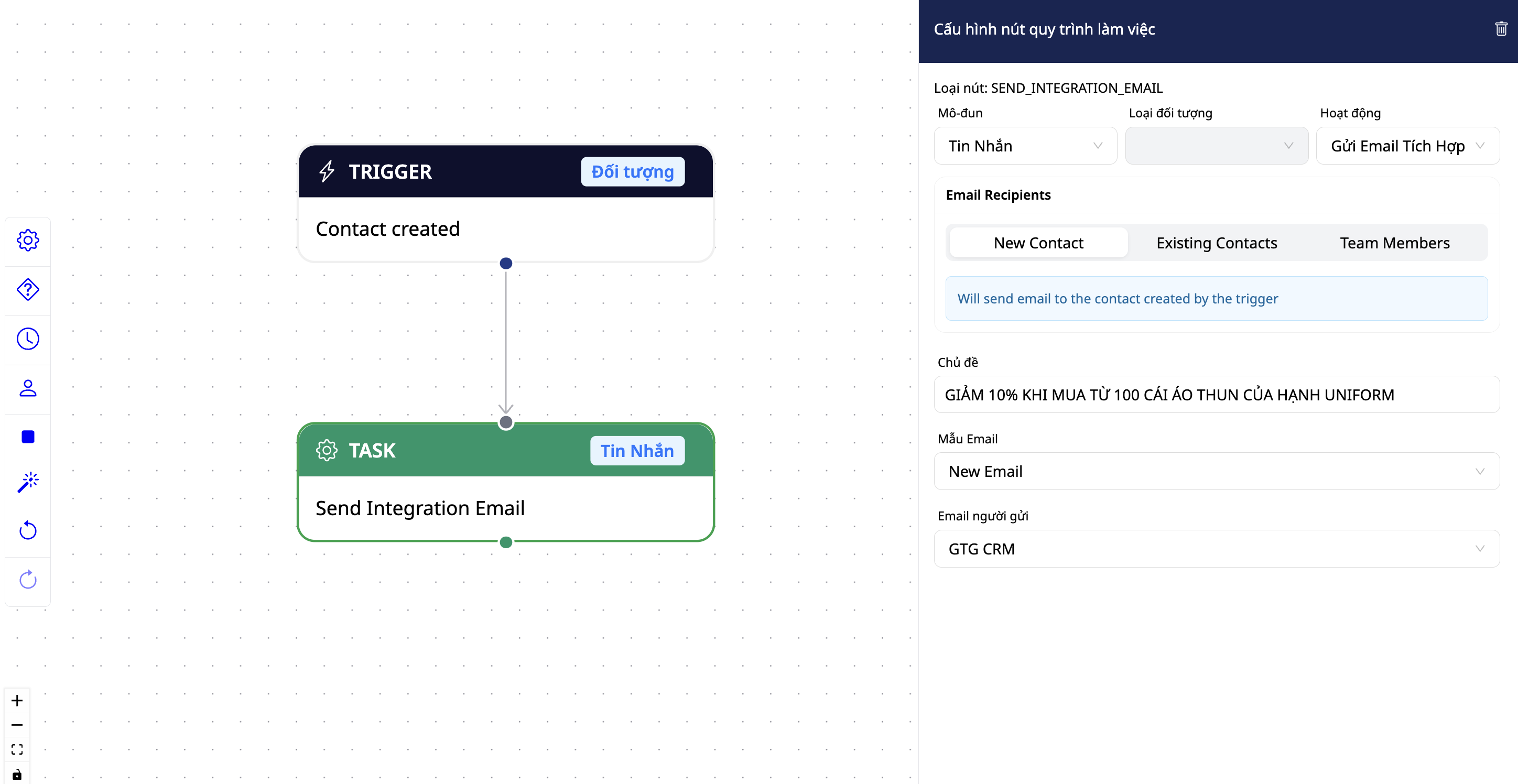Toggle the canvas lock icon
Screen dimensions: 1518x784
pyautogui.click(x=17, y=774)
